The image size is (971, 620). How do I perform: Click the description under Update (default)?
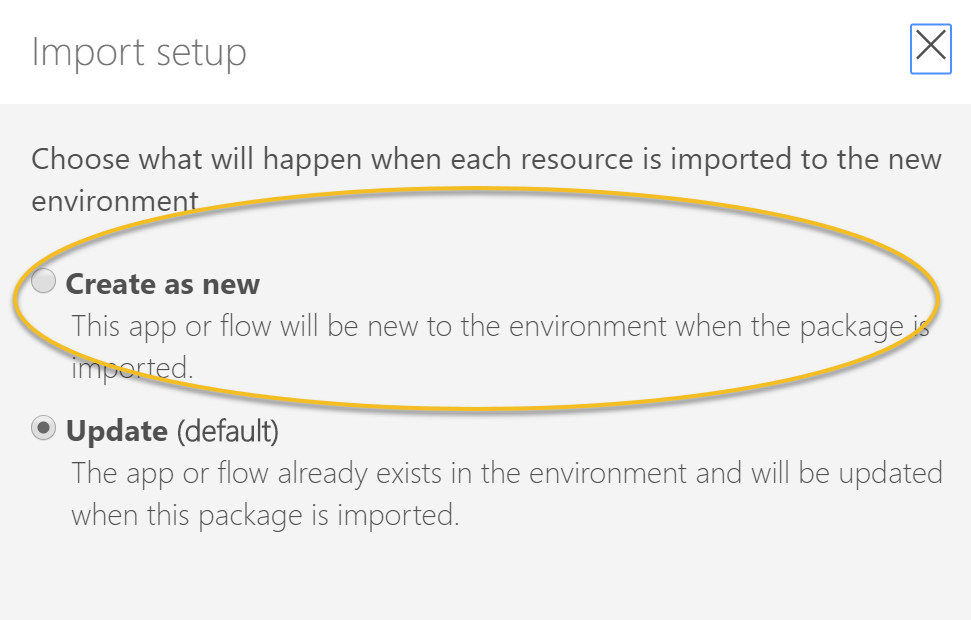point(507,494)
